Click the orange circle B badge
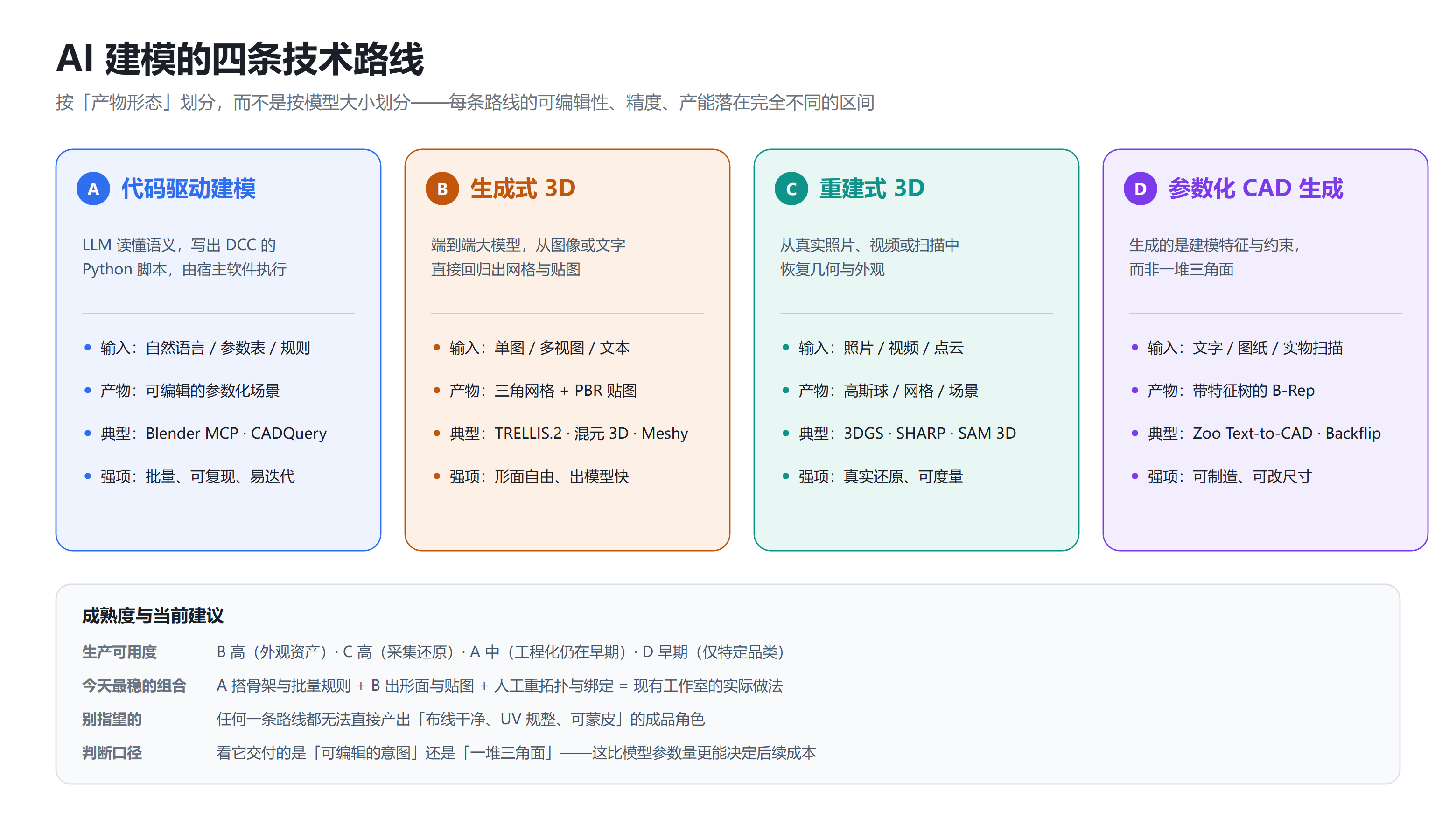Viewport: 1456px width, 840px height. [442, 189]
